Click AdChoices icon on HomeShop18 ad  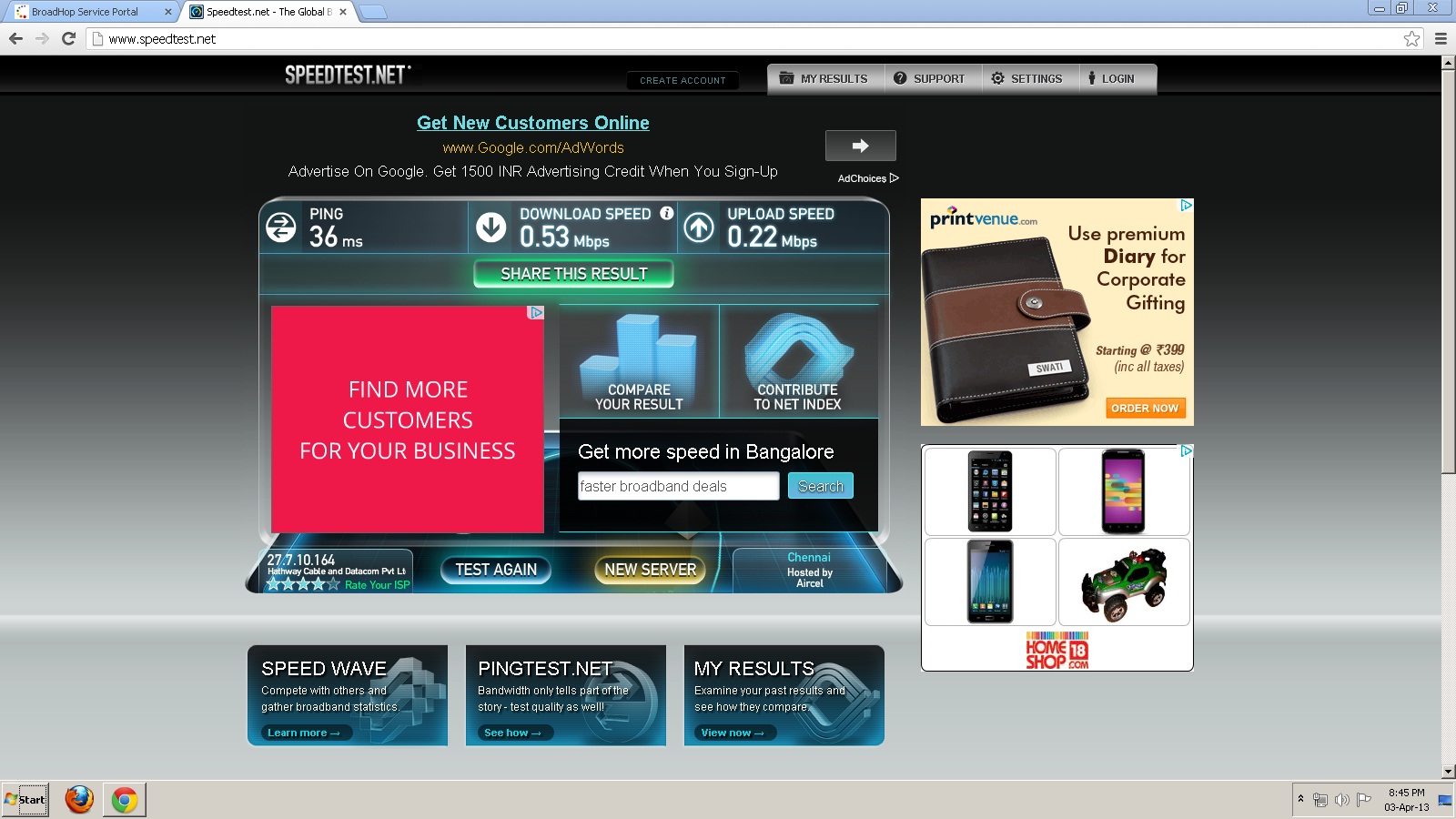coord(1186,450)
